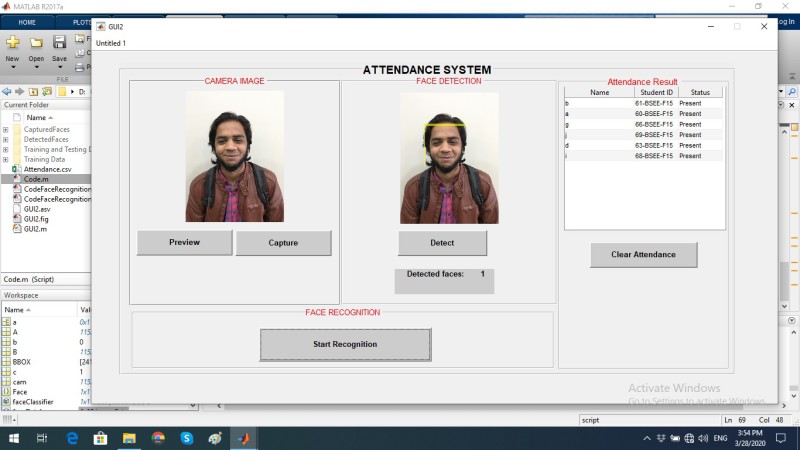Select row with ID 63-BSEE-F15
The width and height of the screenshot is (800, 450).
point(643,145)
